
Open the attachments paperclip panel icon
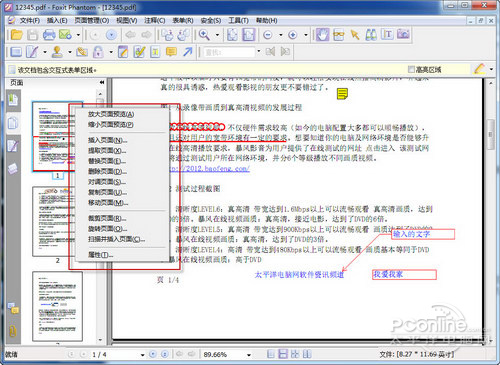point(13,330)
